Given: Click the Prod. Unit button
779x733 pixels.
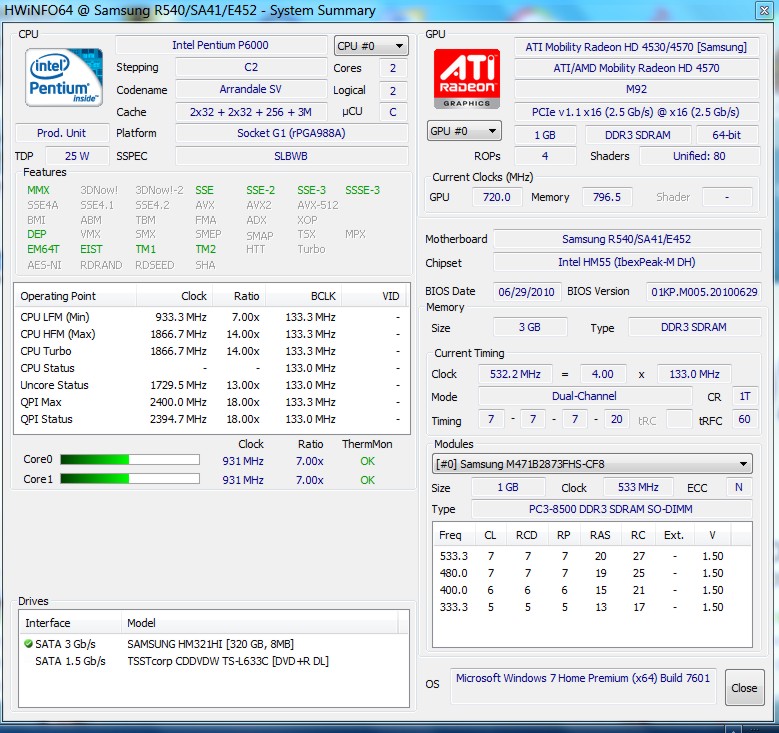Looking at the screenshot, I should click(62, 133).
